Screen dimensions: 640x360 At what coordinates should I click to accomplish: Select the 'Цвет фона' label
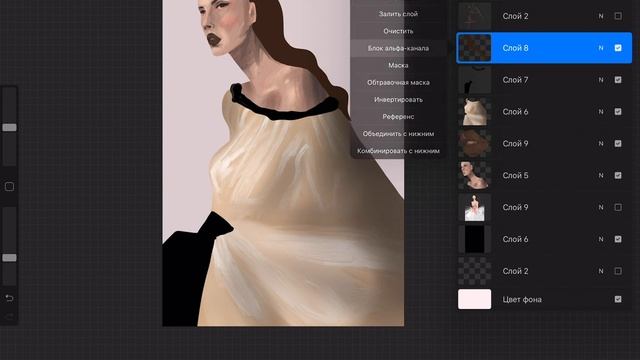(x=522, y=300)
